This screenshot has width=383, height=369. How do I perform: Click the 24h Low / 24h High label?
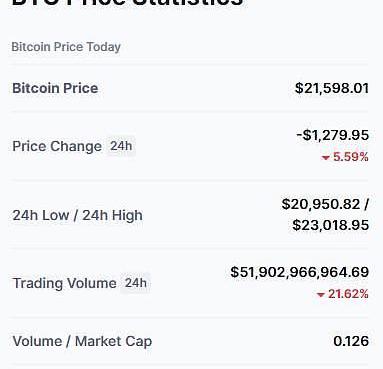[x=77, y=215]
